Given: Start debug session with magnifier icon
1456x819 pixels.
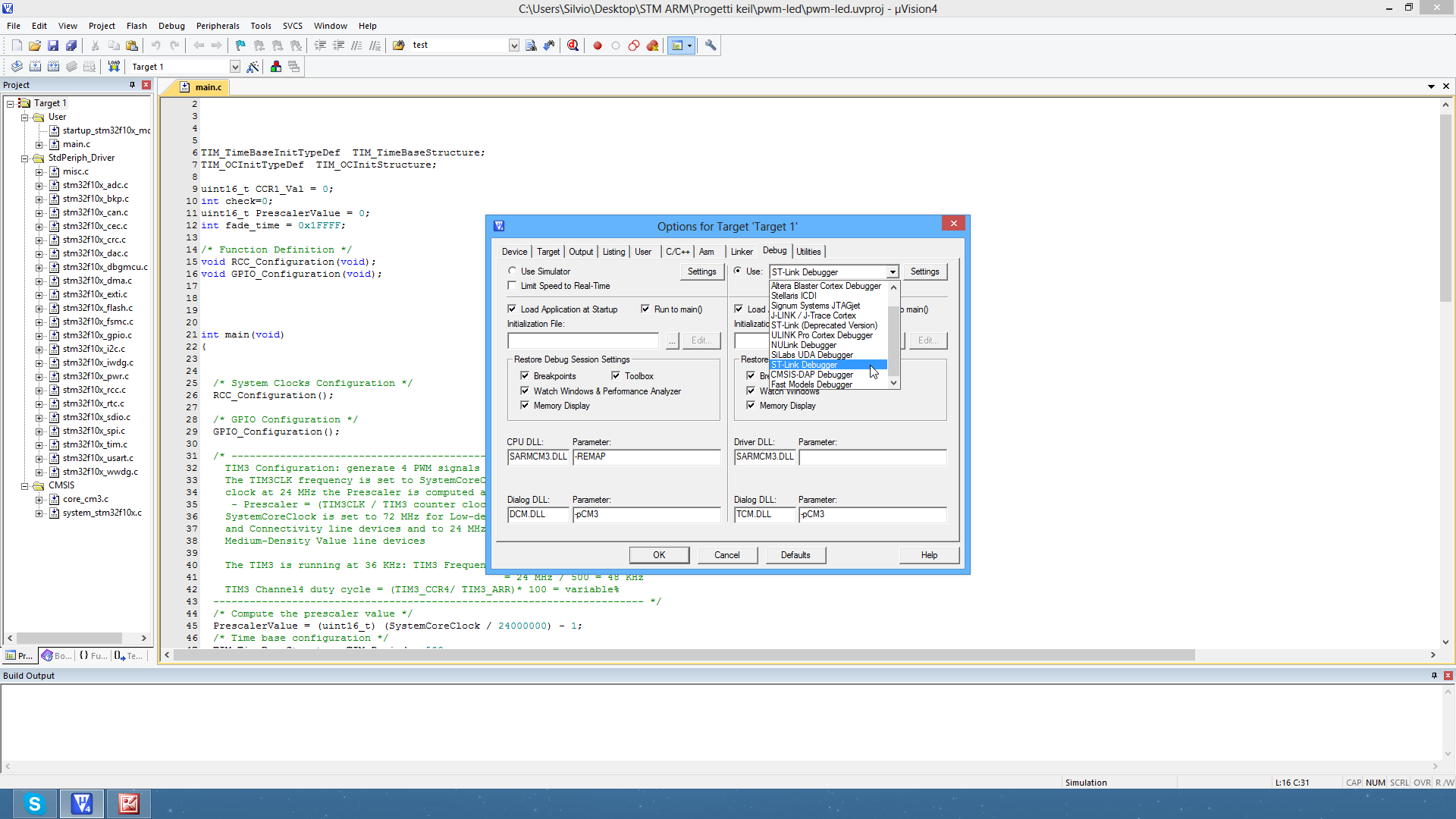Looking at the screenshot, I should point(573,45).
